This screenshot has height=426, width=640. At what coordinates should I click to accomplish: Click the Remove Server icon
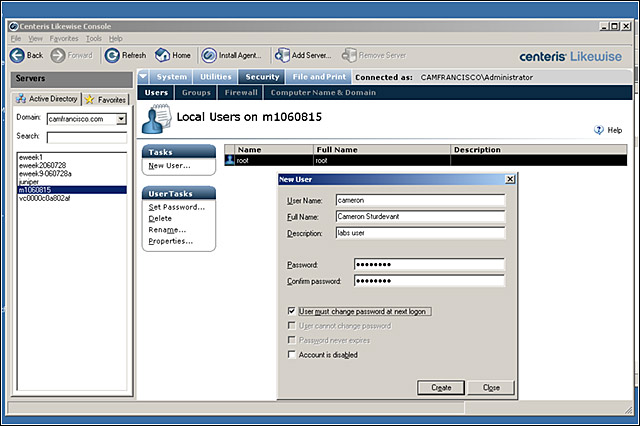click(x=349, y=55)
